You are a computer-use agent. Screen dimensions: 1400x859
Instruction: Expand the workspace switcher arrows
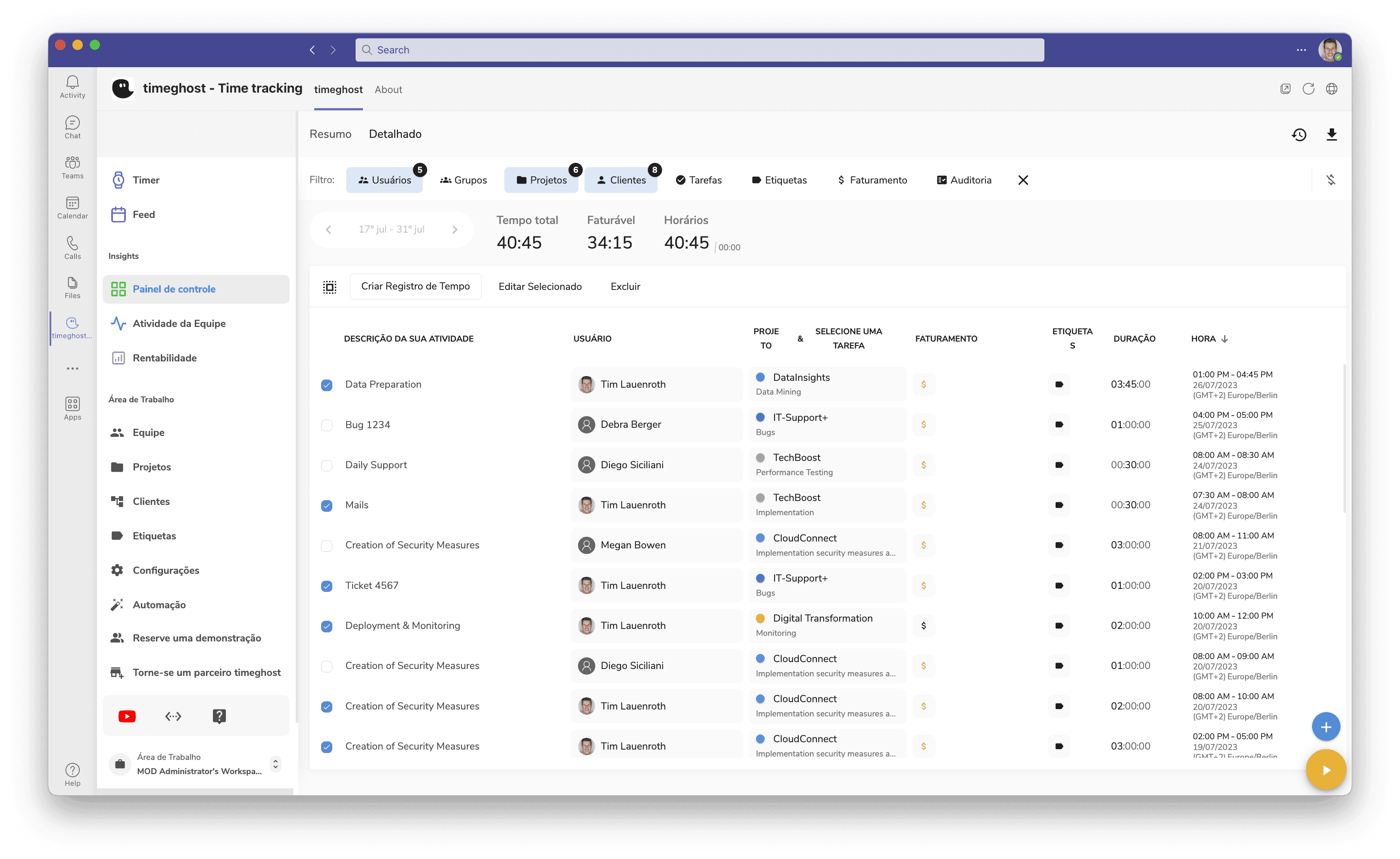click(x=276, y=764)
